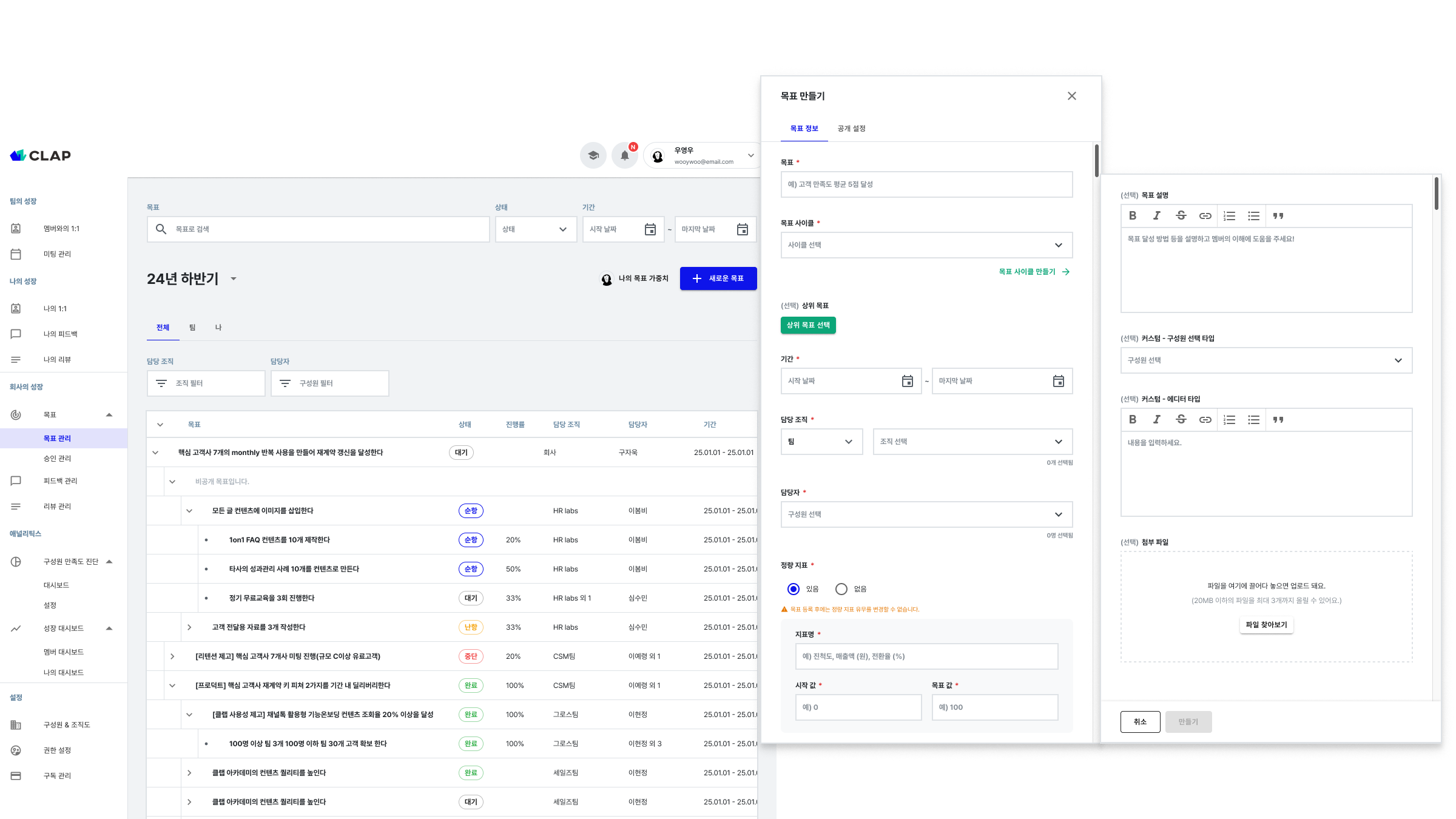Viewport: 1456px width, 819px height.
Task: Insert link in the 커스텀 에디터 toolbar
Action: coord(1205,420)
